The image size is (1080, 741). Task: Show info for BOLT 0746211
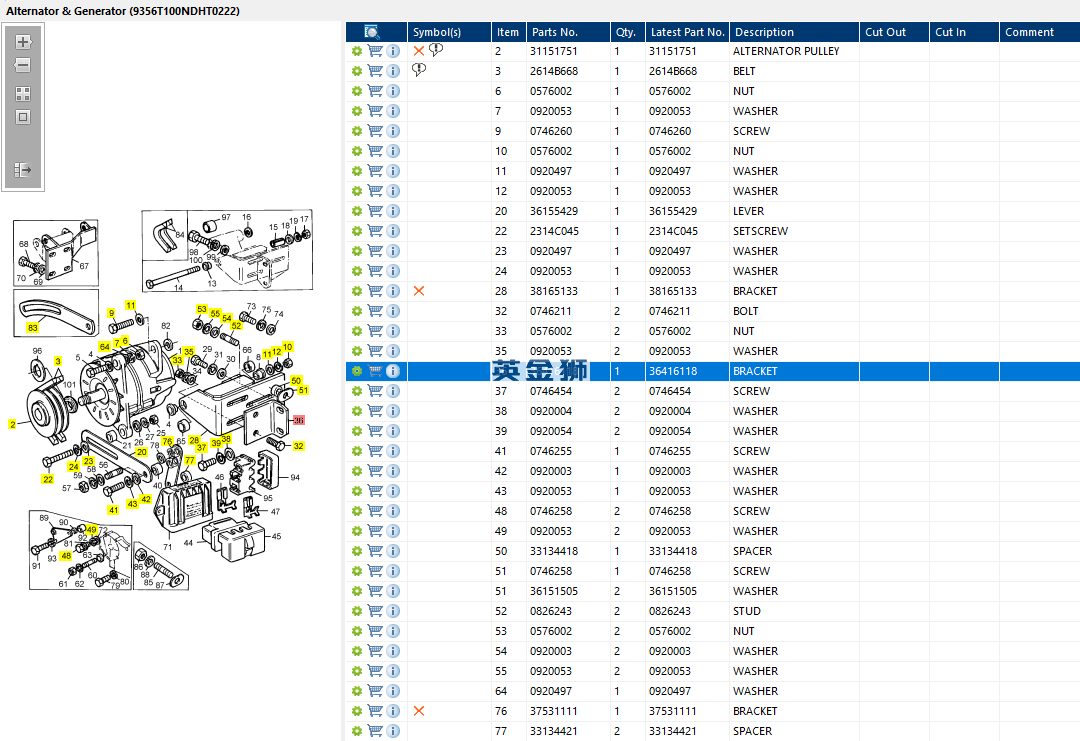[393, 311]
